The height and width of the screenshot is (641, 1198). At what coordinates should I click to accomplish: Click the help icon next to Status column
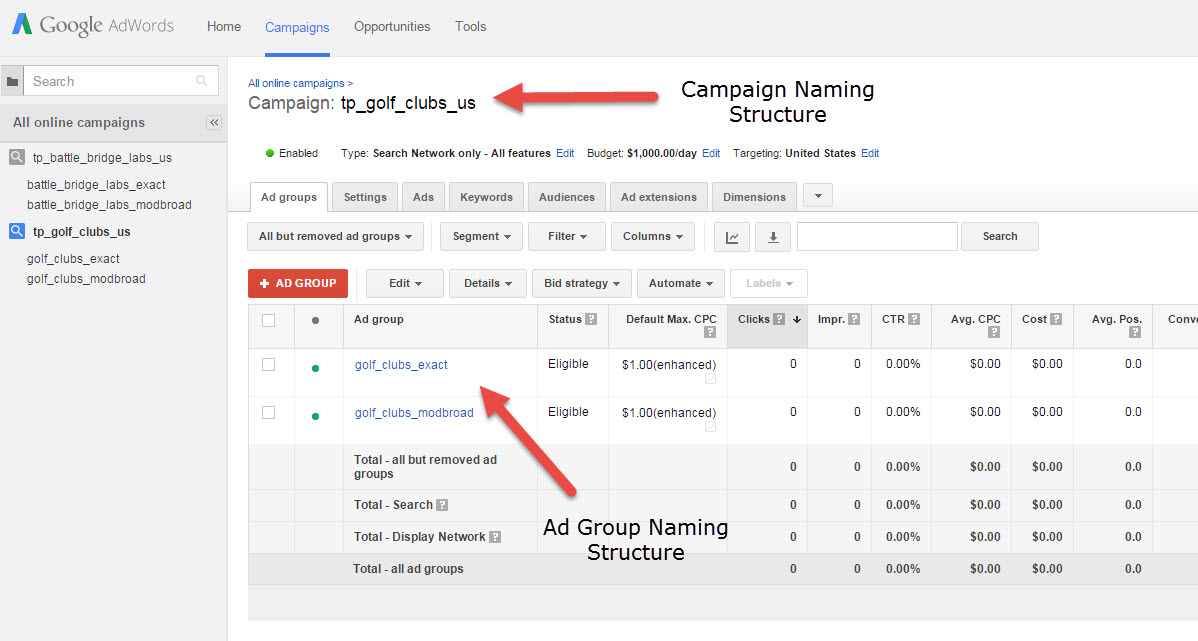coord(591,320)
